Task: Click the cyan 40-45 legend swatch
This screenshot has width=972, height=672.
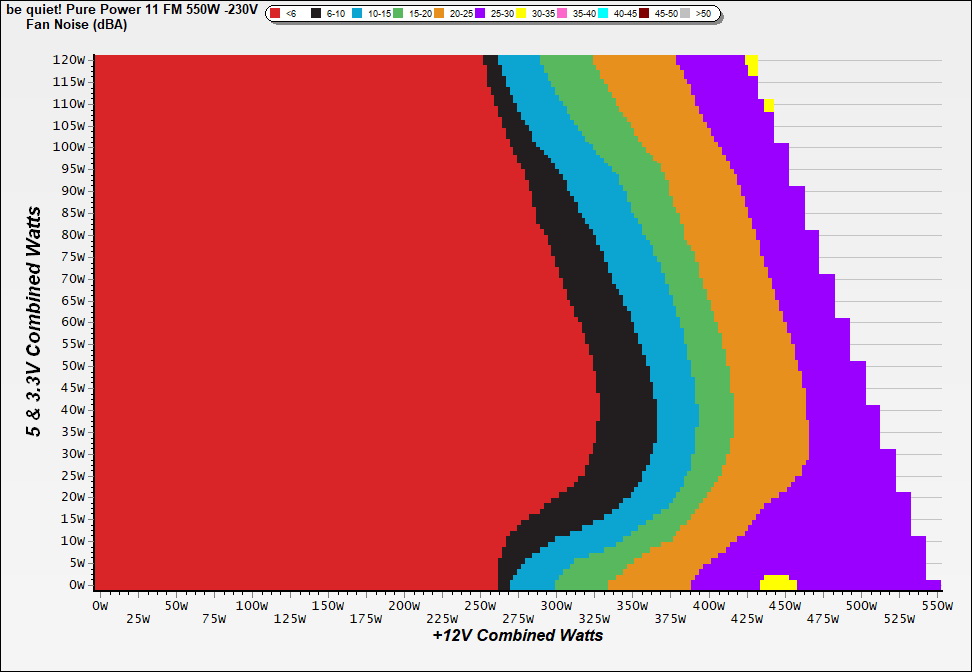Action: [605, 14]
